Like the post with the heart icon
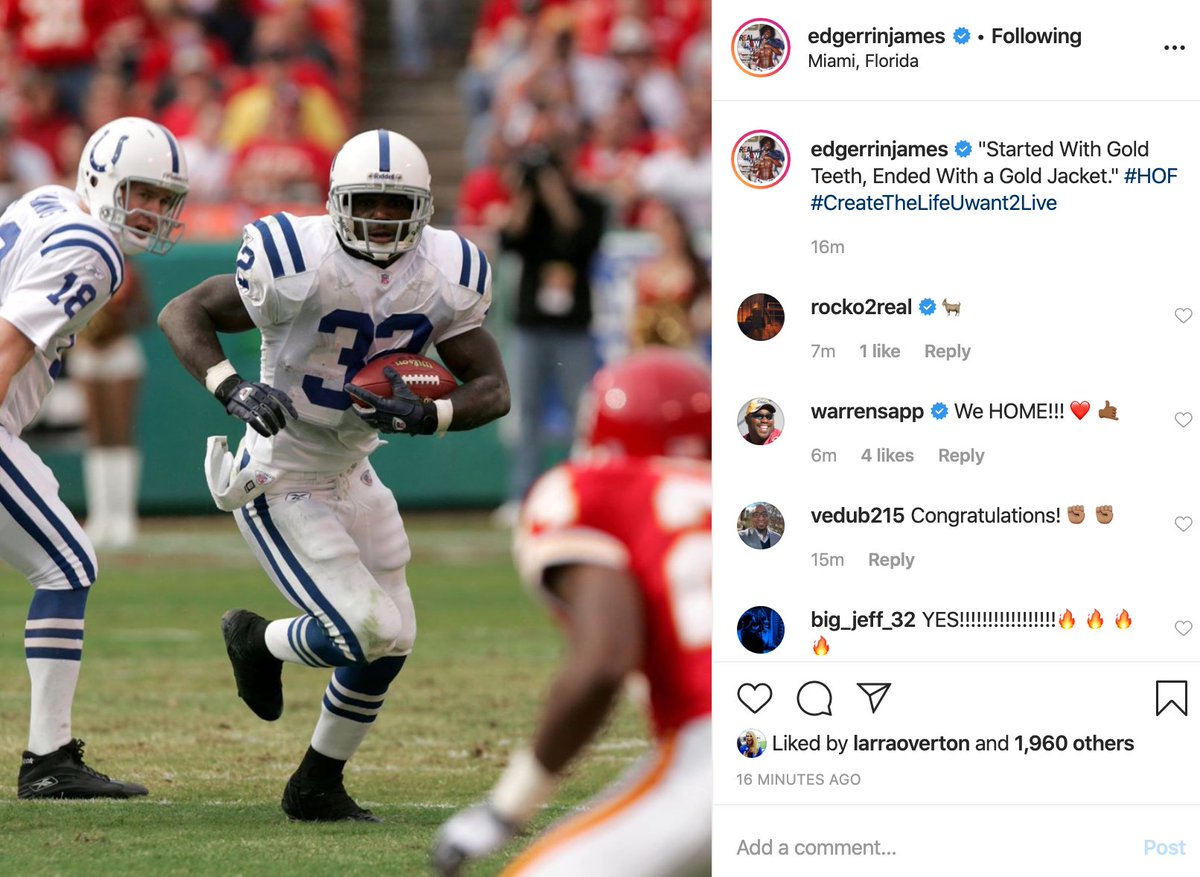Screen dimensions: 1200x877 pos(755,698)
